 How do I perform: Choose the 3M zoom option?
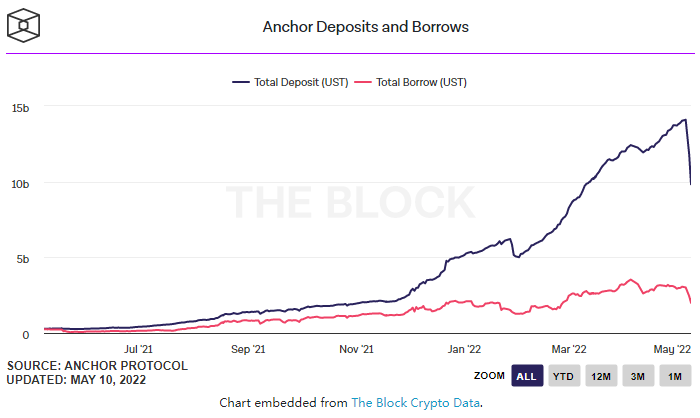pos(638,376)
